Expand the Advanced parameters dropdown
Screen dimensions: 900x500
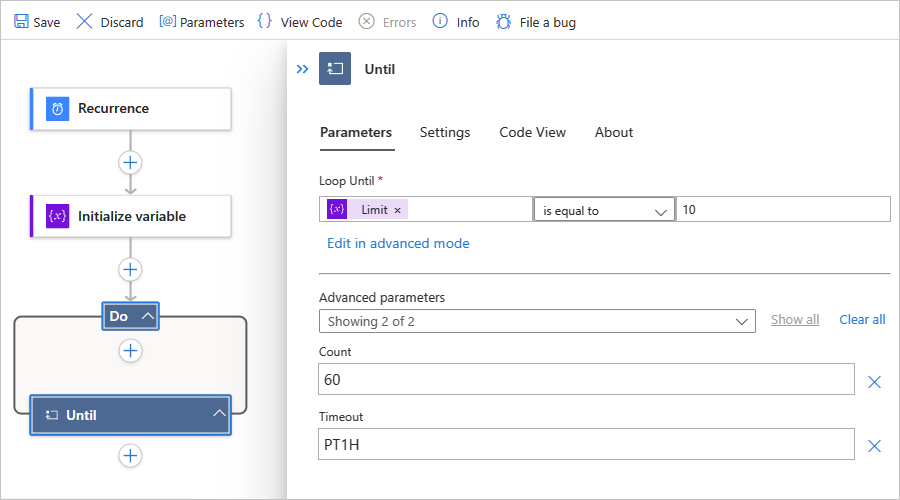point(536,321)
